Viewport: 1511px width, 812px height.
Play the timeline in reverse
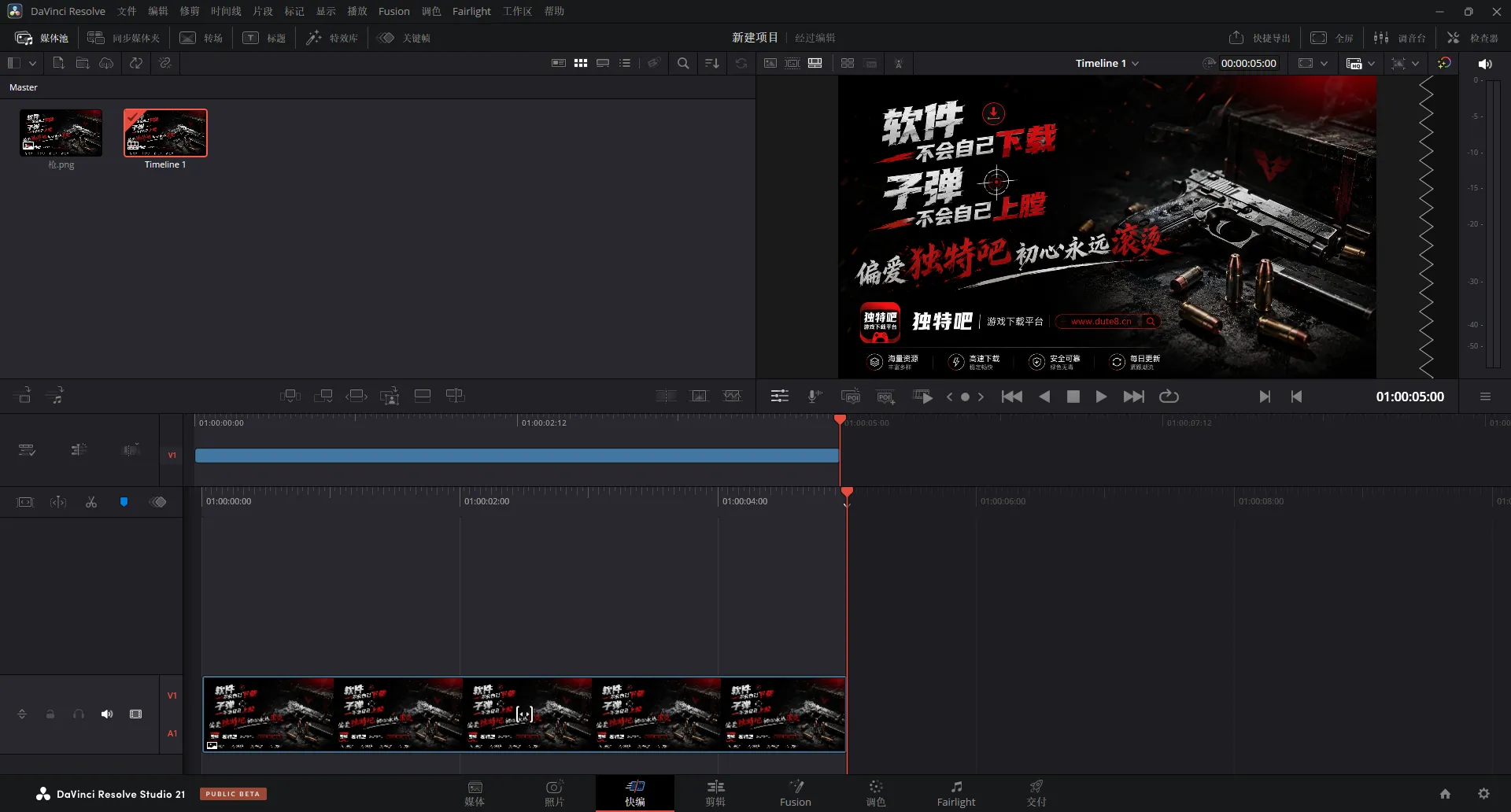click(1044, 397)
